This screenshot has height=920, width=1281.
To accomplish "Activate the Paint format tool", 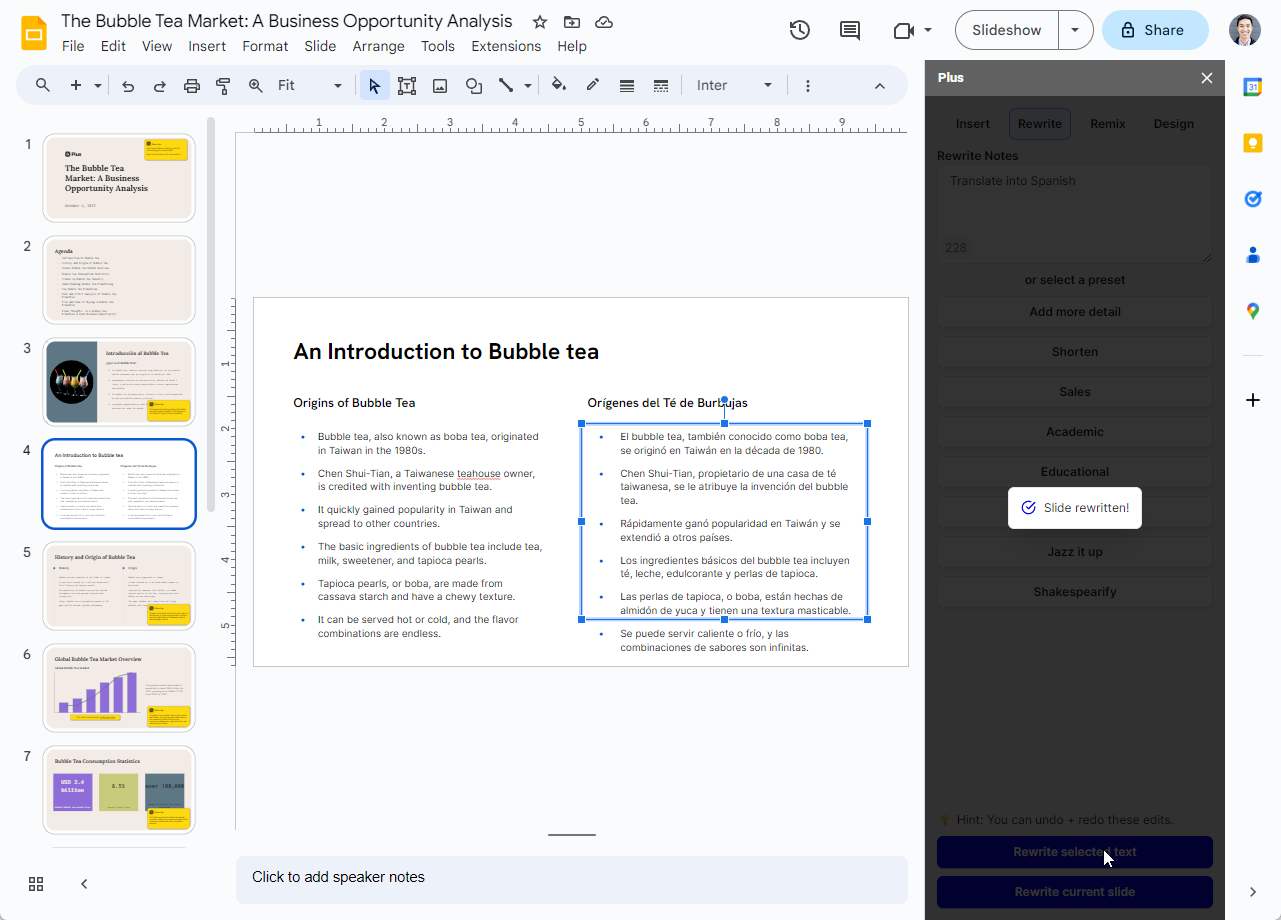I will click(223, 85).
